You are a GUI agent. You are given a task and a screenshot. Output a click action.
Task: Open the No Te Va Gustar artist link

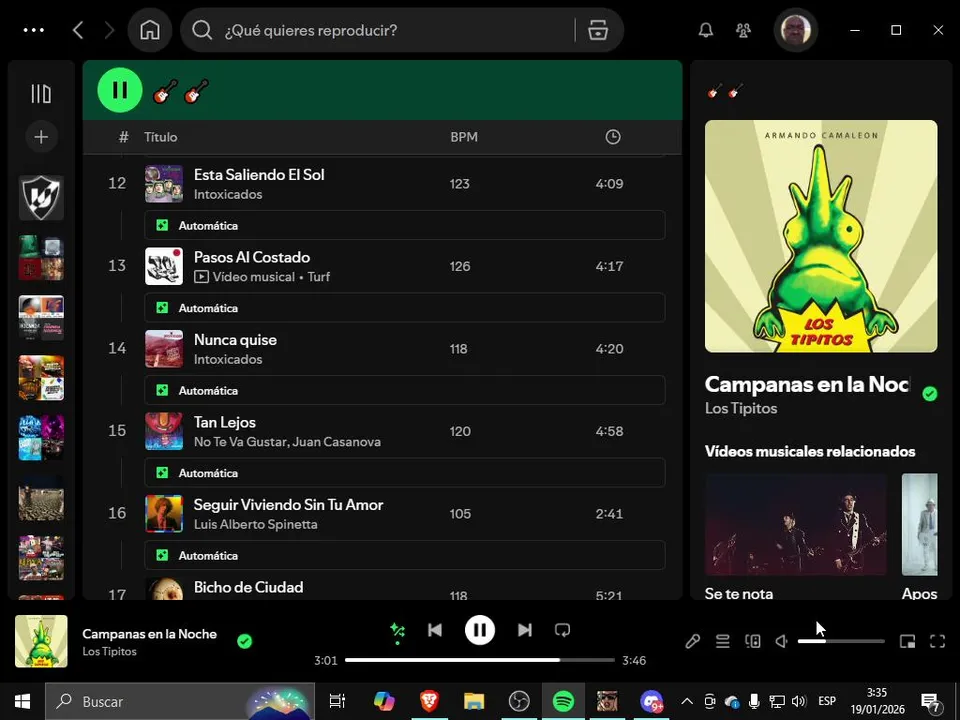coord(240,441)
